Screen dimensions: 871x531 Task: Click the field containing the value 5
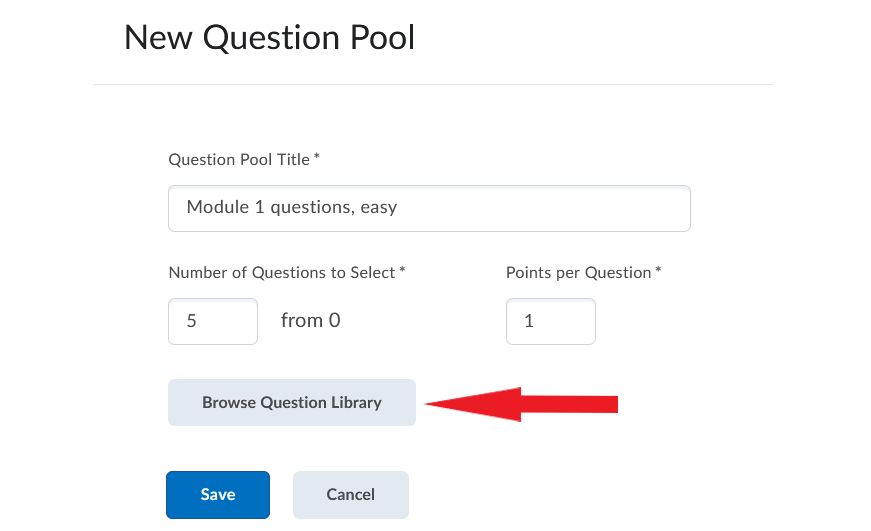point(213,322)
